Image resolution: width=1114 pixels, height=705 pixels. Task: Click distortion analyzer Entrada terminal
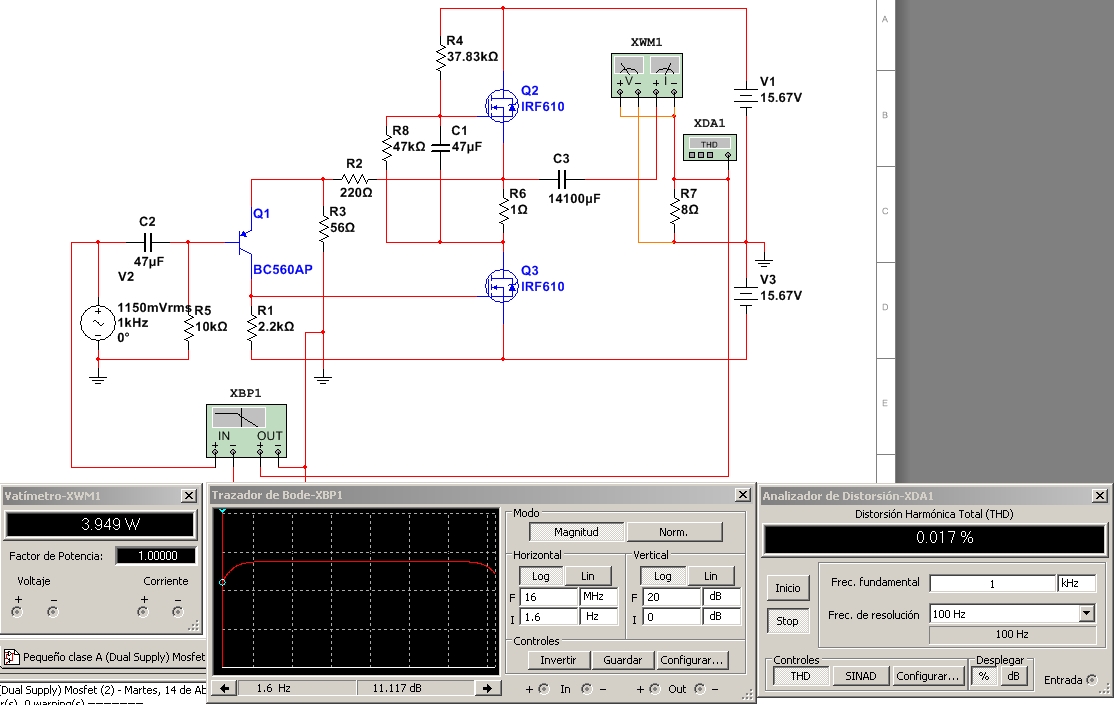1091,680
